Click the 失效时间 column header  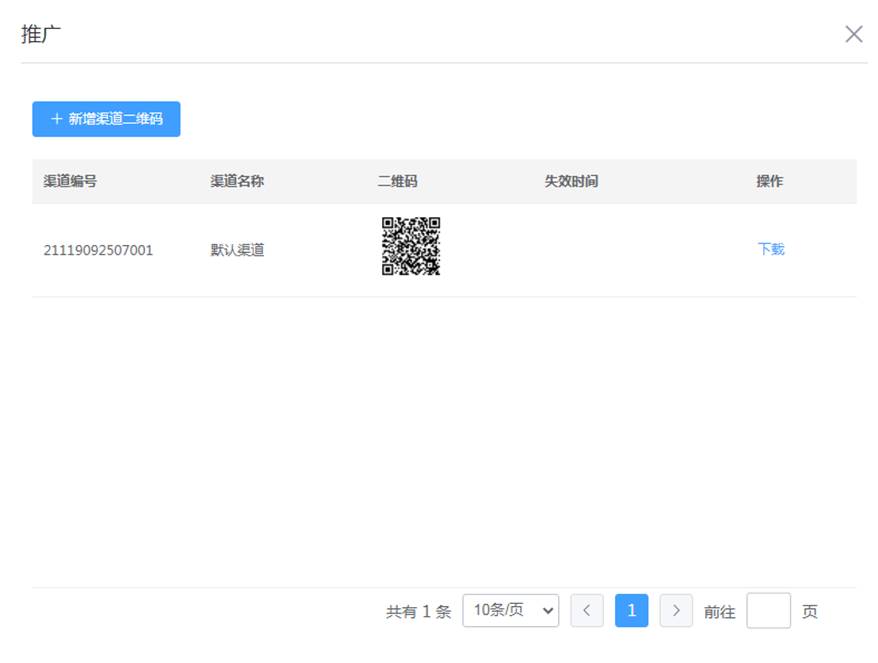[571, 181]
